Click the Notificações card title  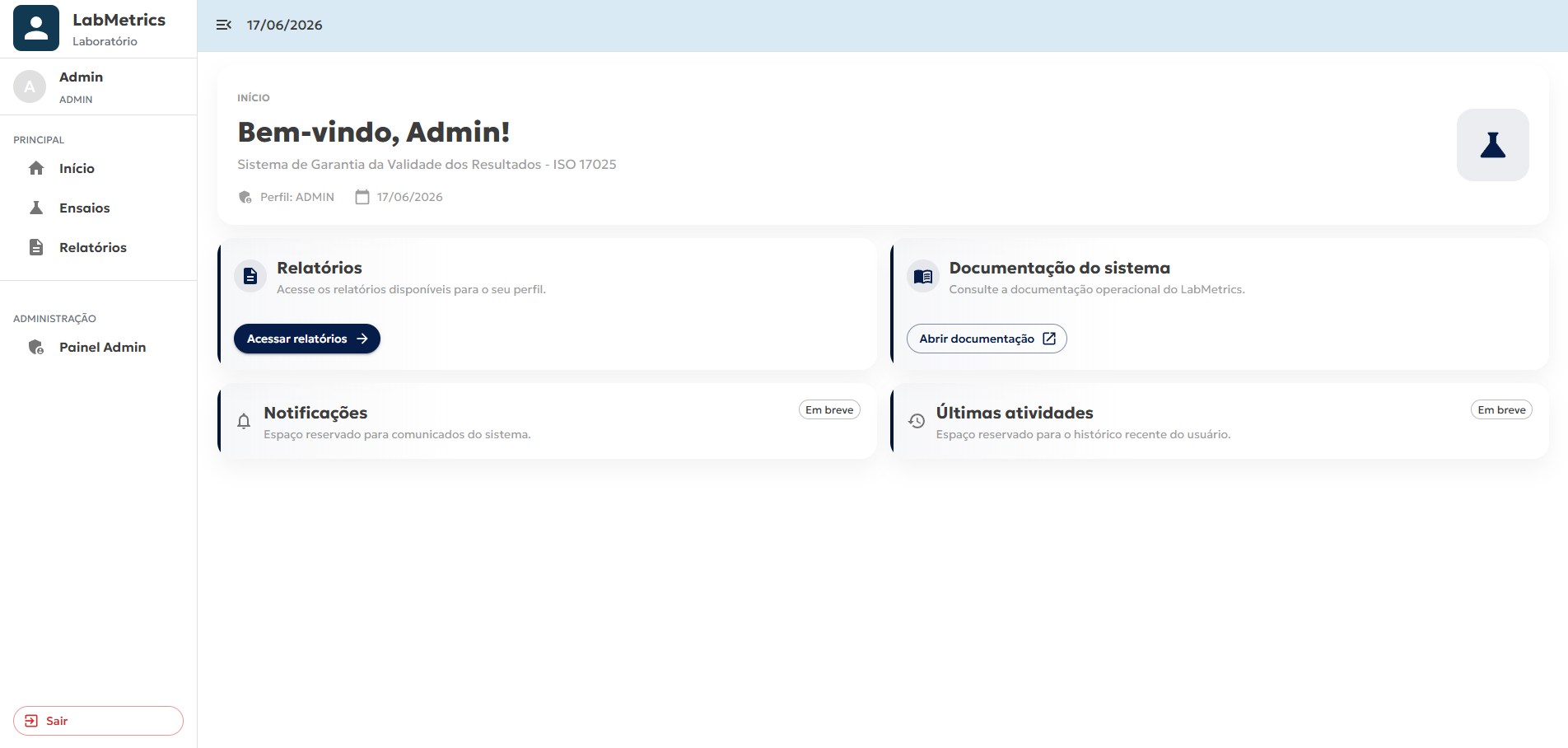(315, 413)
